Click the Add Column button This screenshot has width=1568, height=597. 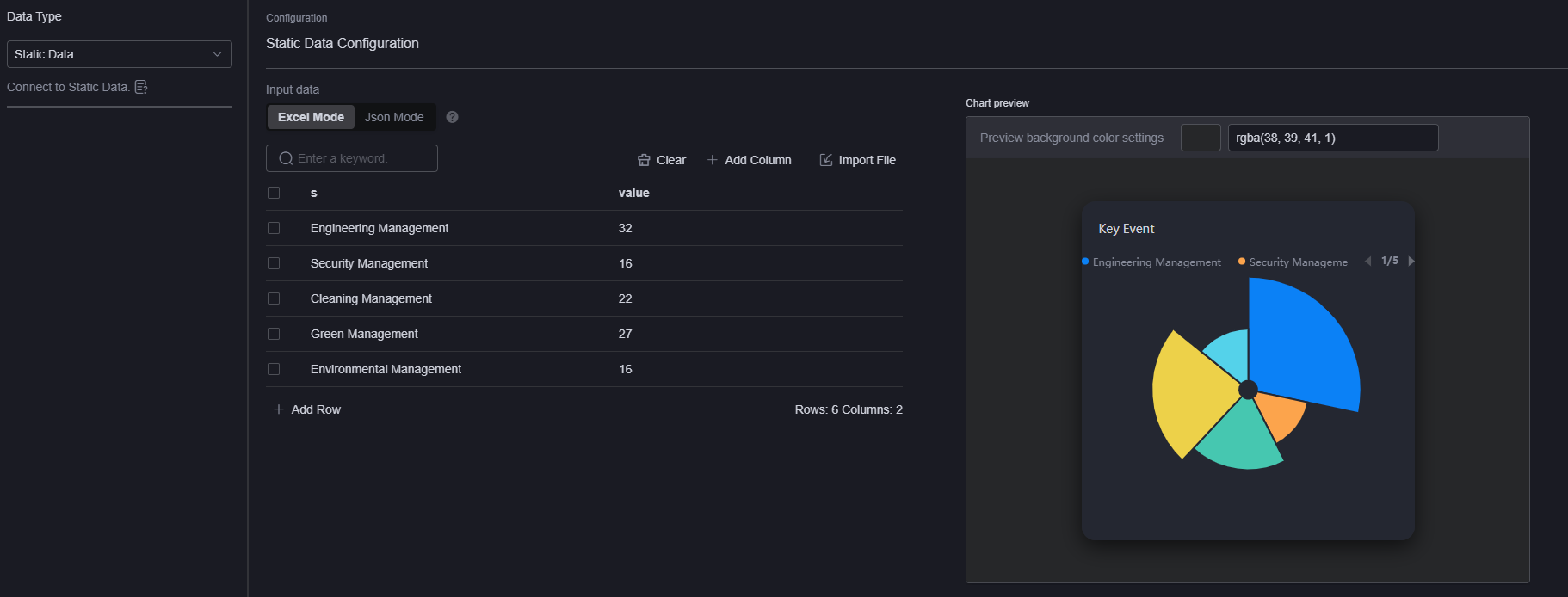749,160
